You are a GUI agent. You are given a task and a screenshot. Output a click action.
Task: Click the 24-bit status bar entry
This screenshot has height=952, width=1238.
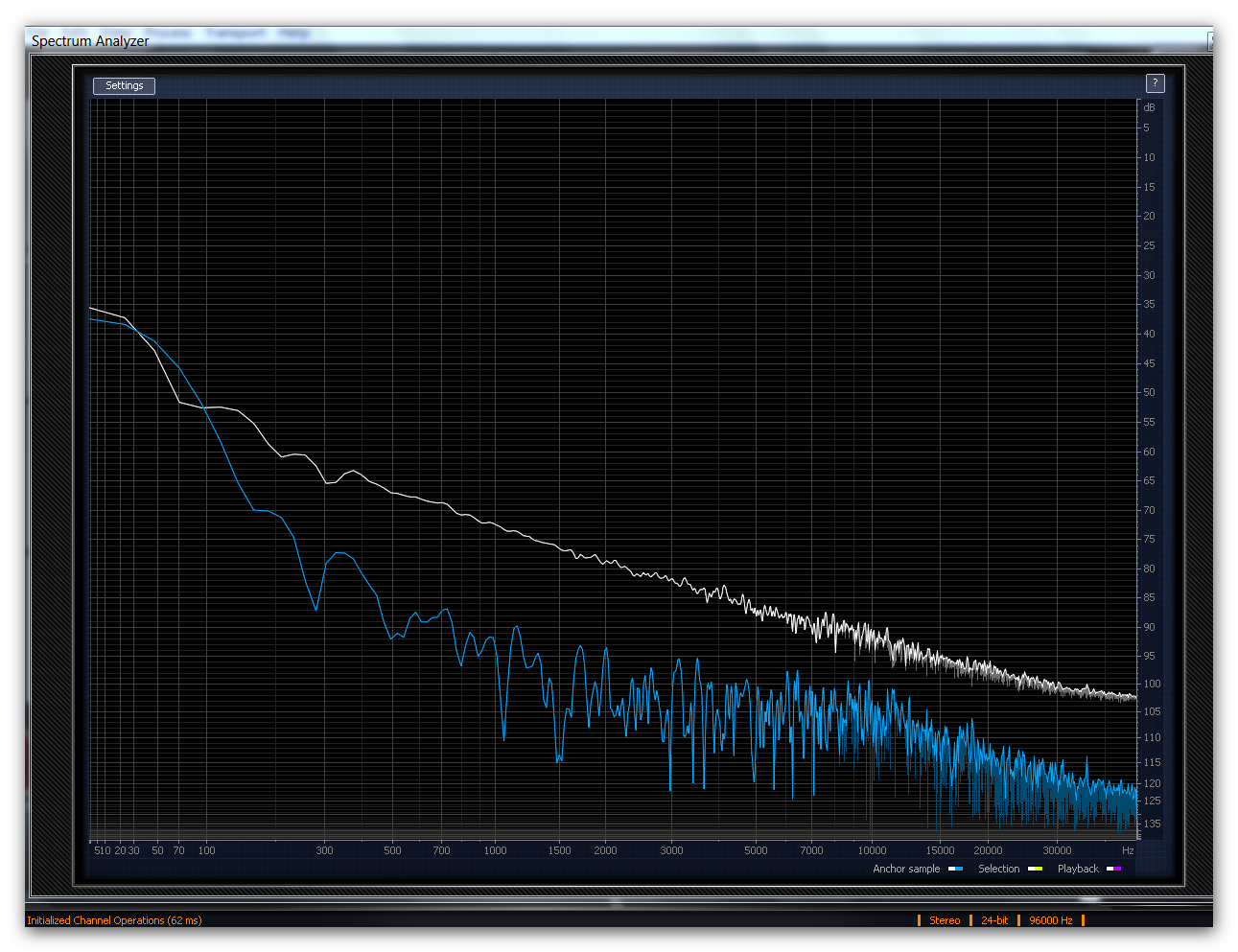coord(994,920)
